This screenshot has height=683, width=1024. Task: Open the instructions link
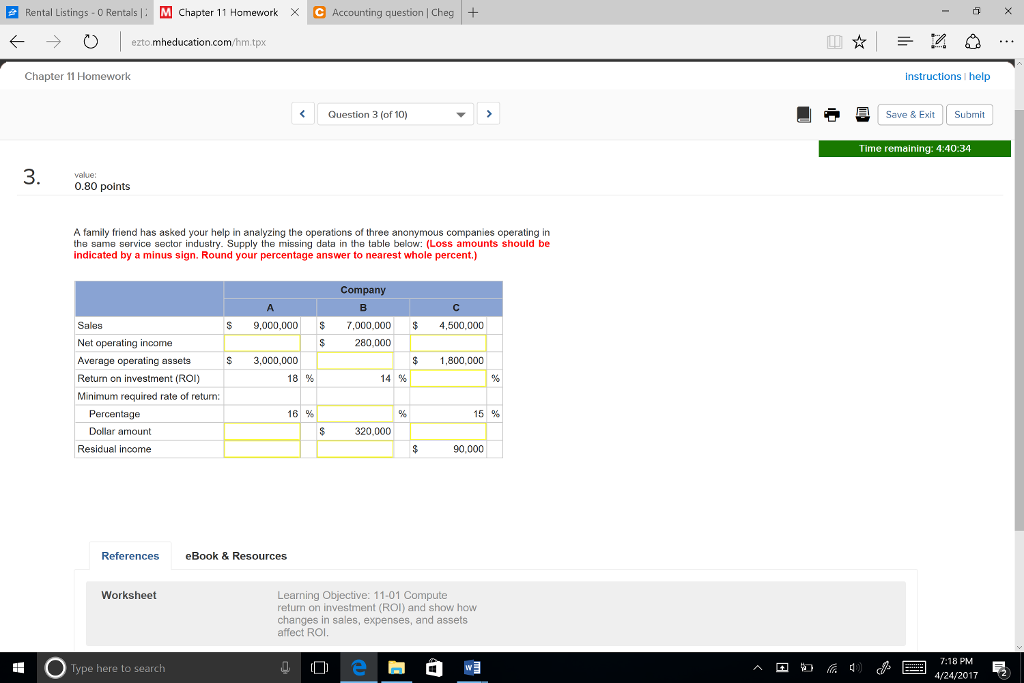(x=933, y=76)
